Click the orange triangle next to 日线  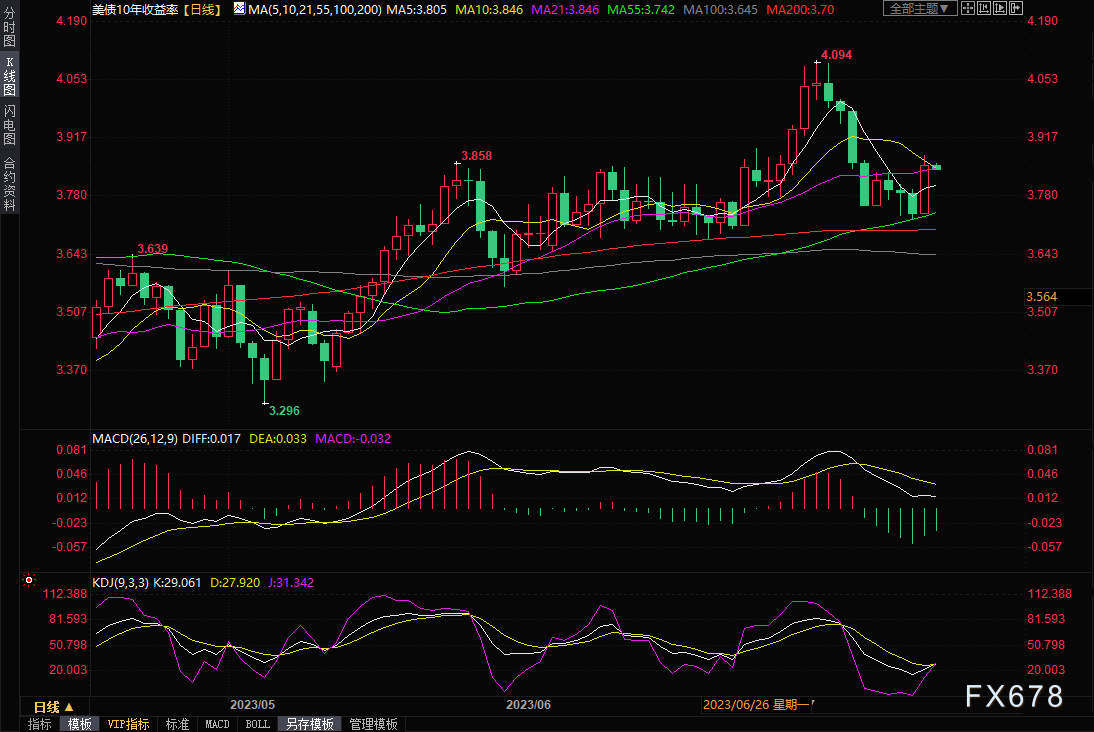point(68,706)
